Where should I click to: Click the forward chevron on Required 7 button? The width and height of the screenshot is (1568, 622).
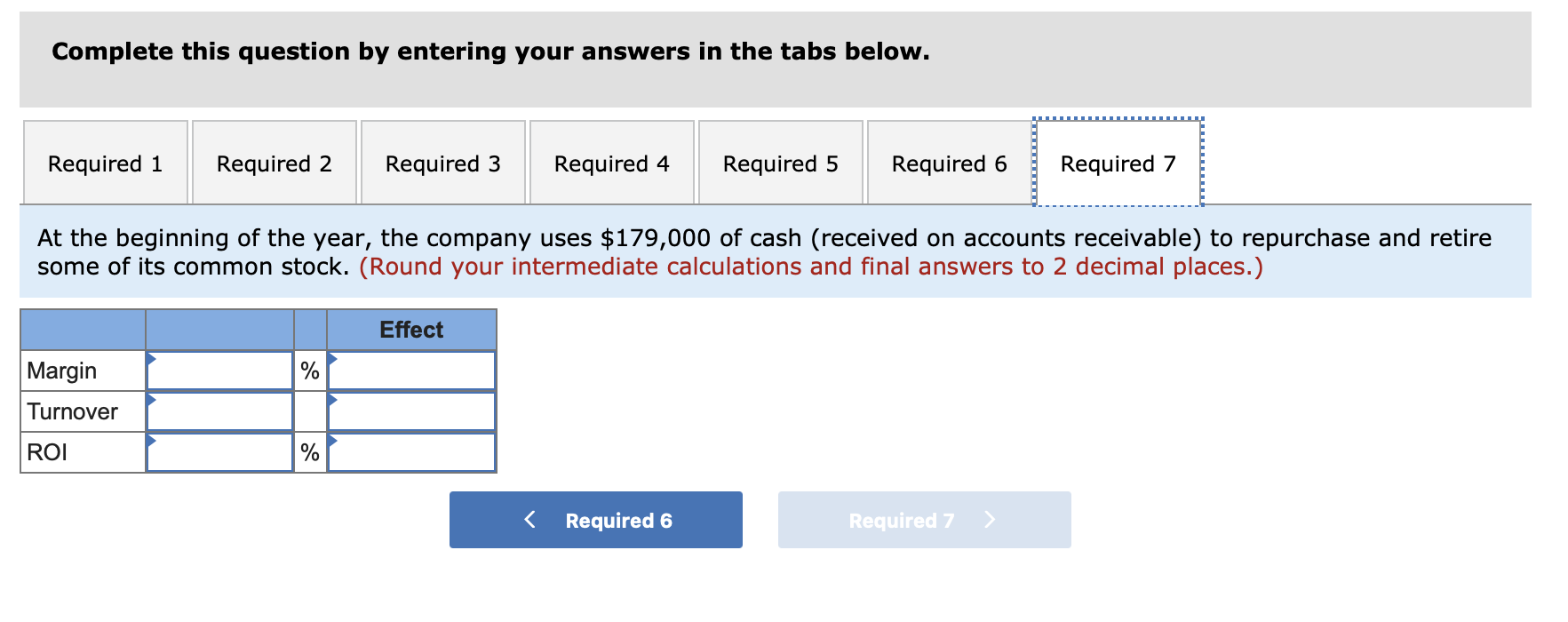[x=989, y=520]
